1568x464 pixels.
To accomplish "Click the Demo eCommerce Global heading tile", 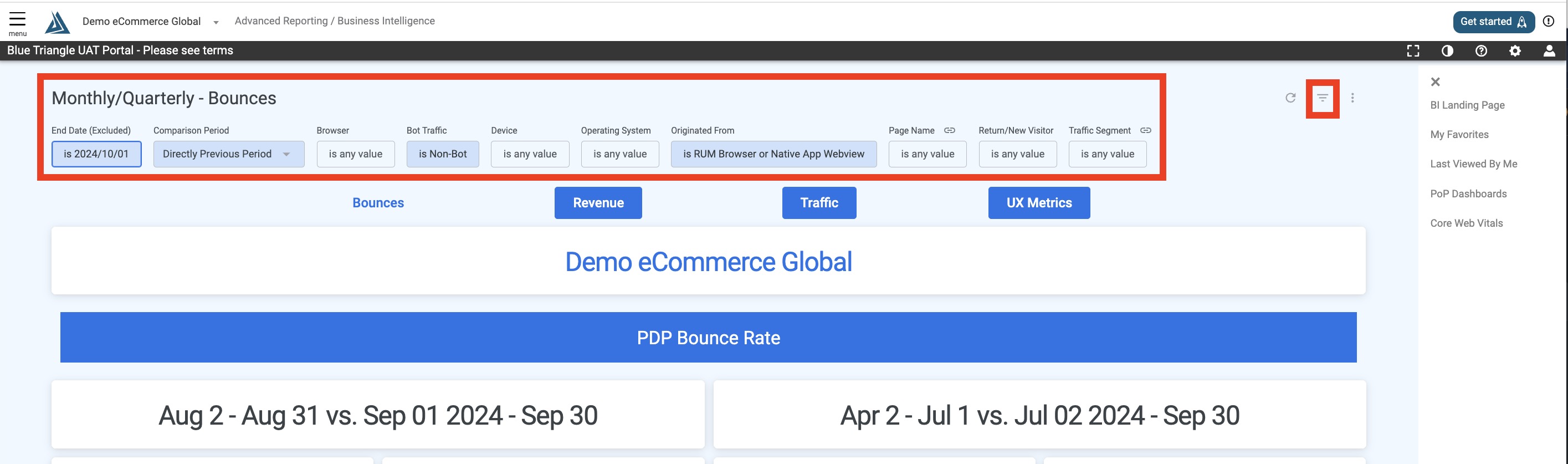I will 708,261.
